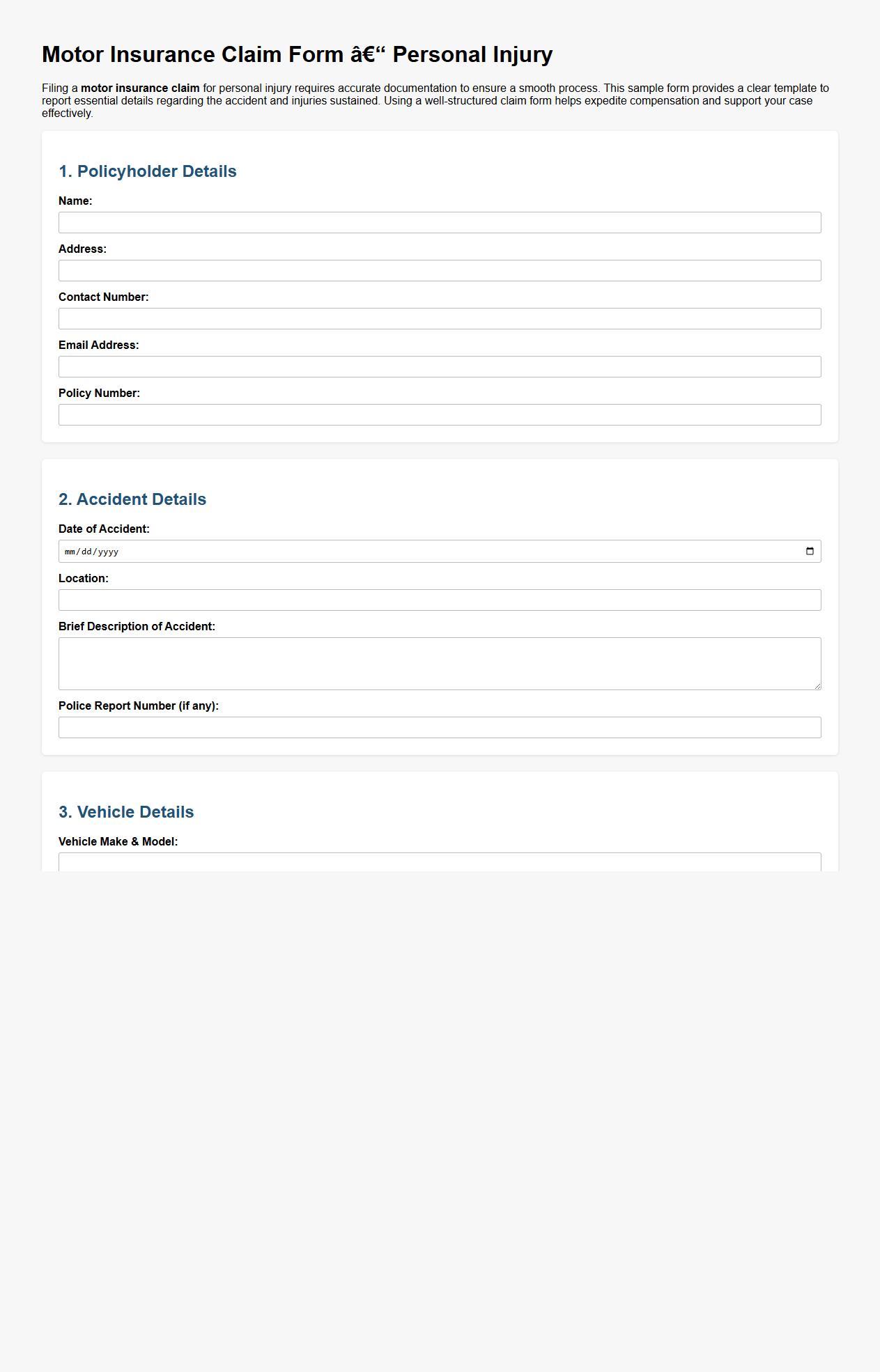Select the Policy Number field
The height and width of the screenshot is (1372, 880).
[x=439, y=414]
